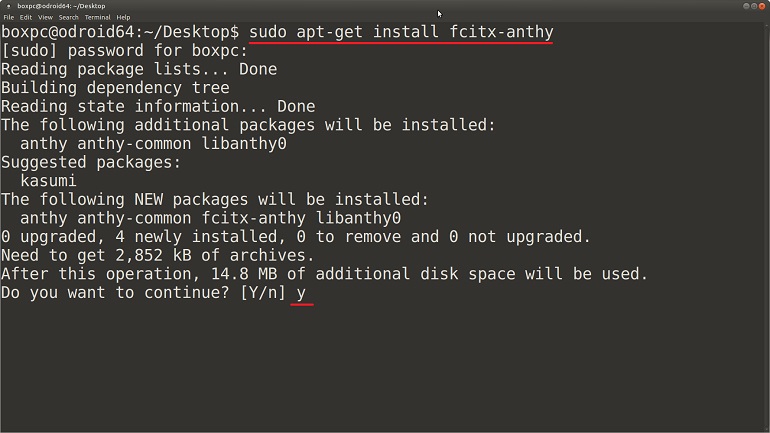770x433 pixels.
Task: Click the scrollbar up arrow at top right
Action: pyautogui.click(x=767, y=26)
